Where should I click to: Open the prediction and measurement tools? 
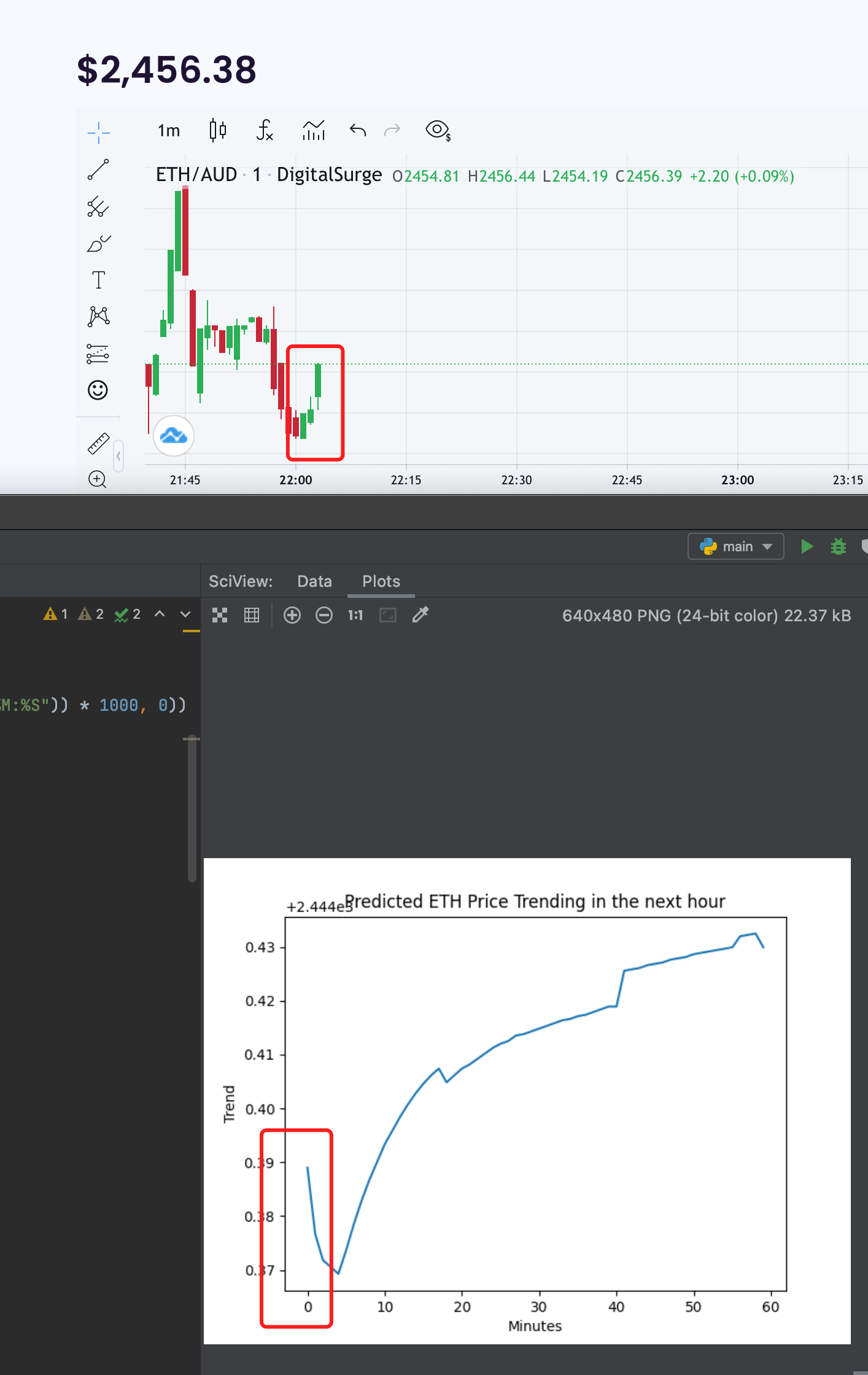98,354
